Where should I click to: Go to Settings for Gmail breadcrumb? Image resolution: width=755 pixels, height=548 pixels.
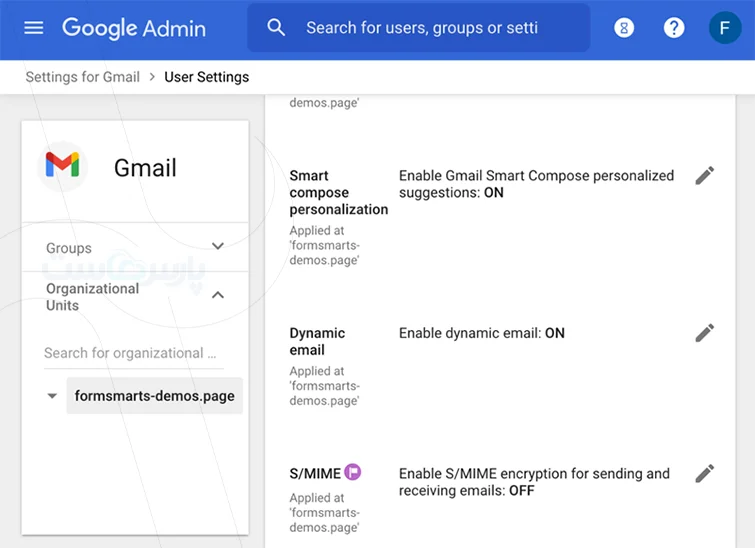83,77
